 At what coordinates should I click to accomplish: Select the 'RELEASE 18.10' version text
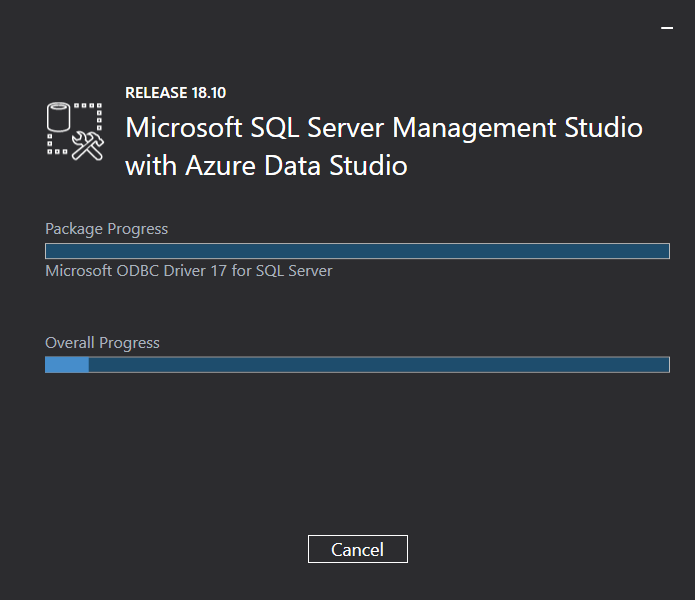[x=176, y=93]
